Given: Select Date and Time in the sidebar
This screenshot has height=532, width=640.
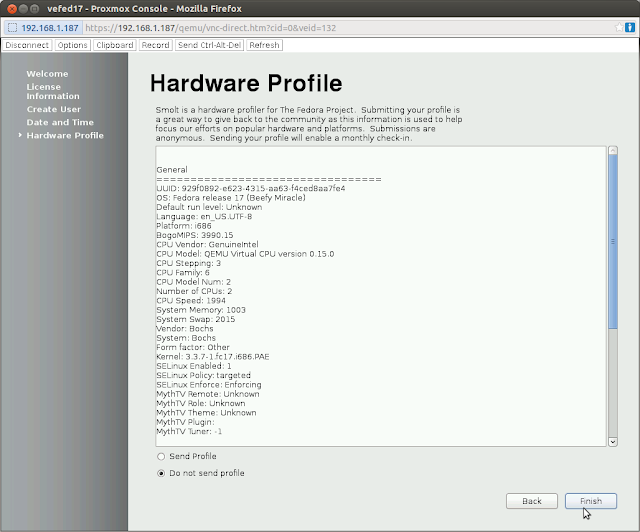Looking at the screenshot, I should [60, 122].
